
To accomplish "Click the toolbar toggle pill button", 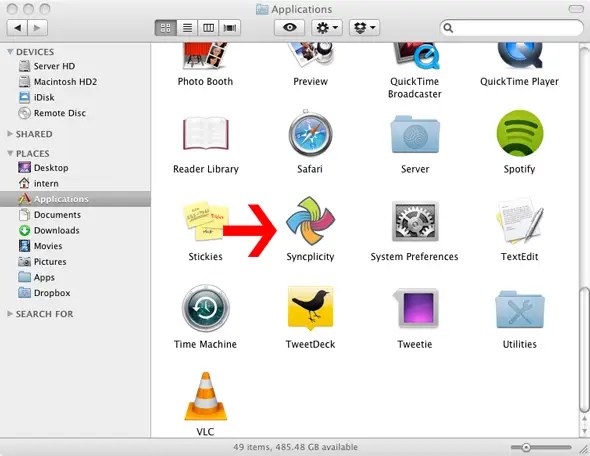I will (x=576, y=9).
